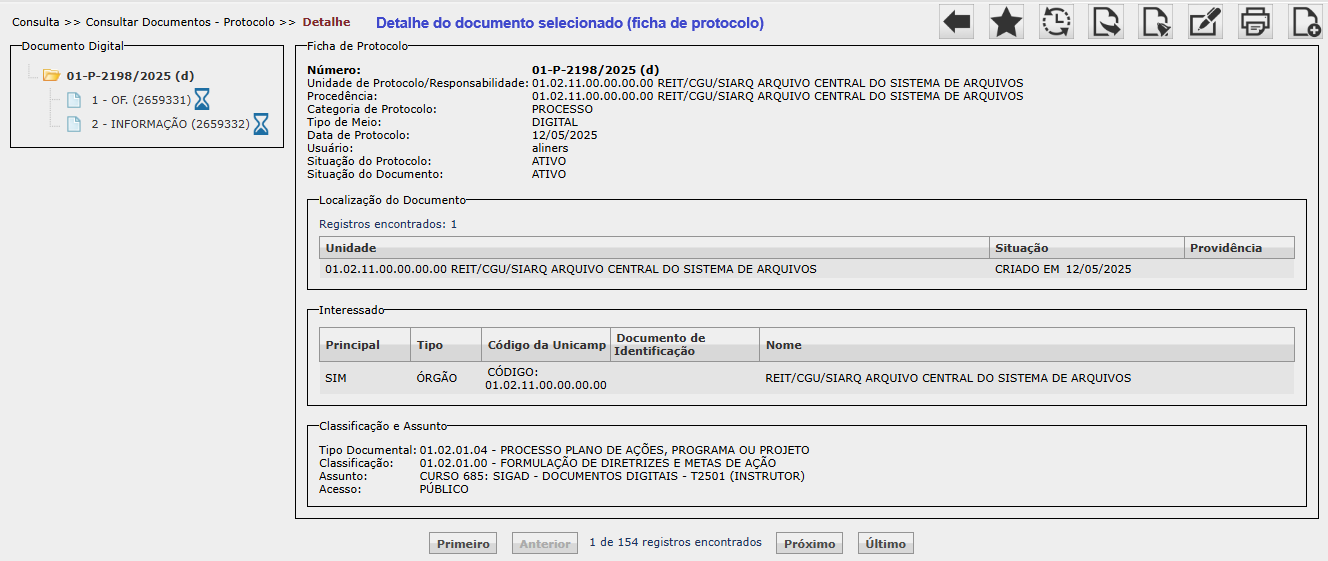Viewport: 1328px width, 561px height.
Task: Open history via the clock icon
Action: point(1056,21)
